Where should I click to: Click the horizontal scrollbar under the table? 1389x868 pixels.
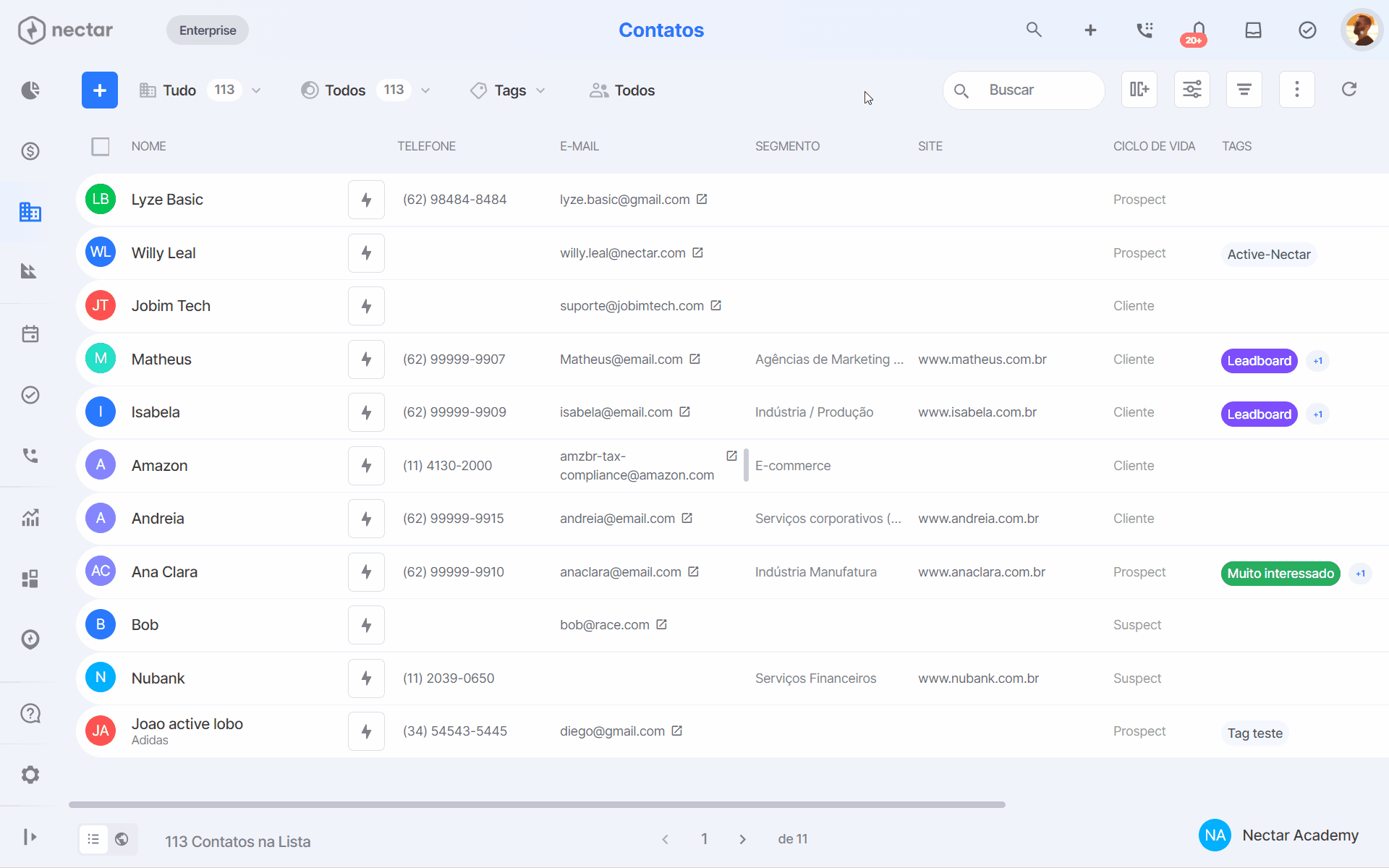click(537, 804)
